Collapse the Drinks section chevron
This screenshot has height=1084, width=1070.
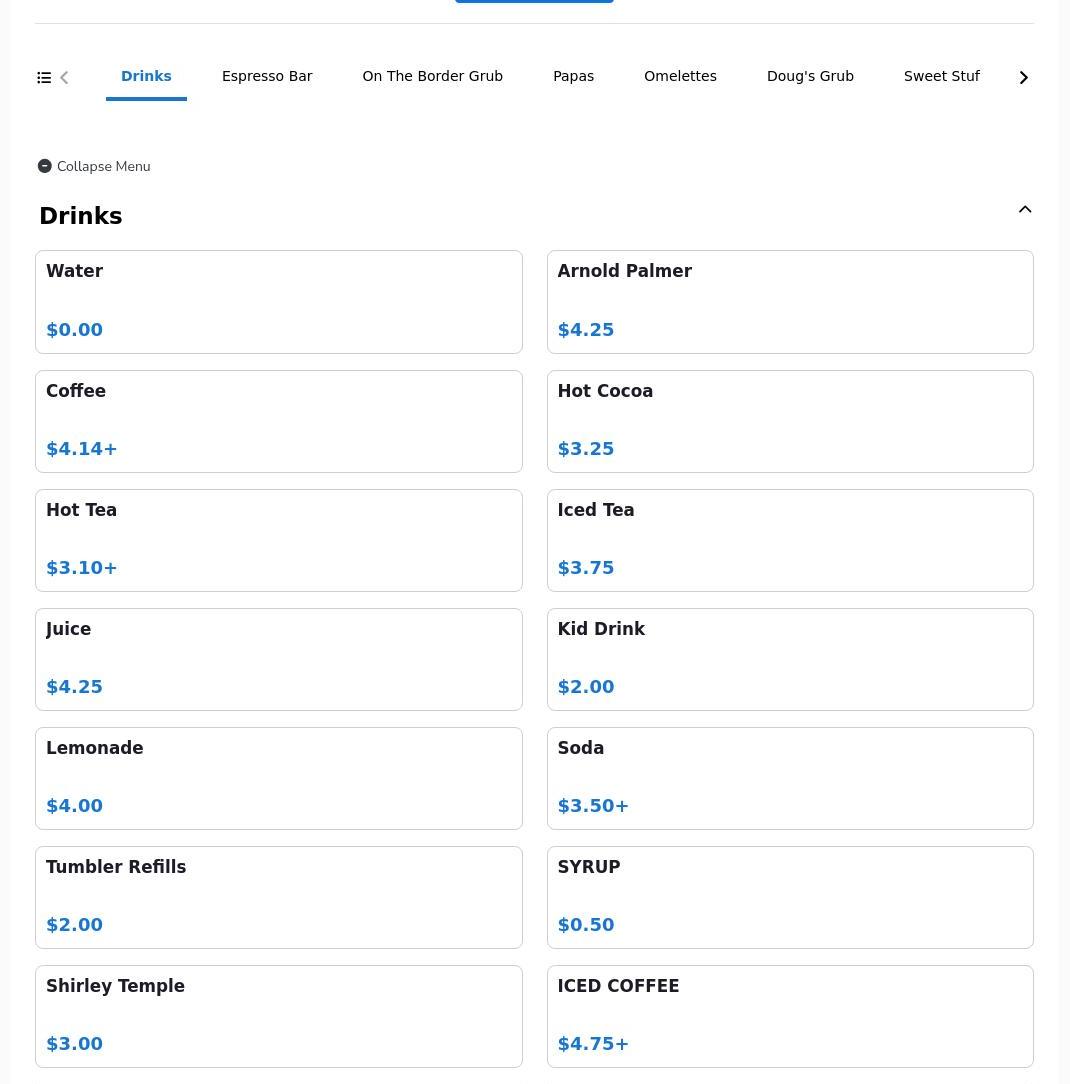tap(1024, 210)
